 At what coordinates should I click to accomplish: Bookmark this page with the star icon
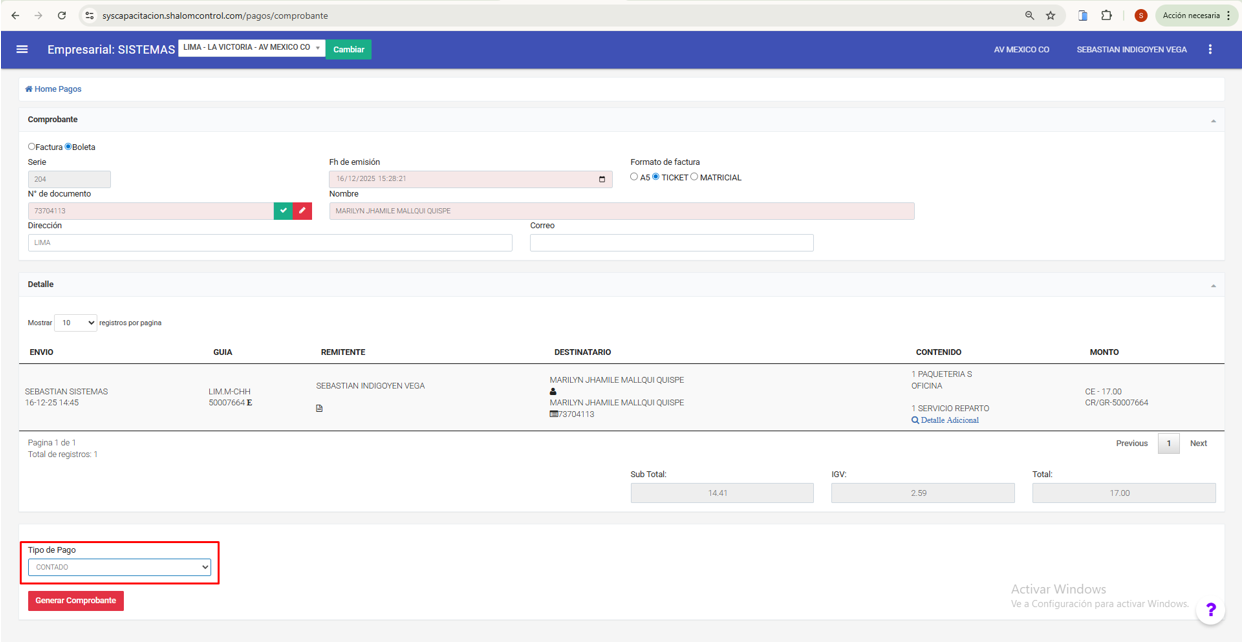pos(1050,16)
